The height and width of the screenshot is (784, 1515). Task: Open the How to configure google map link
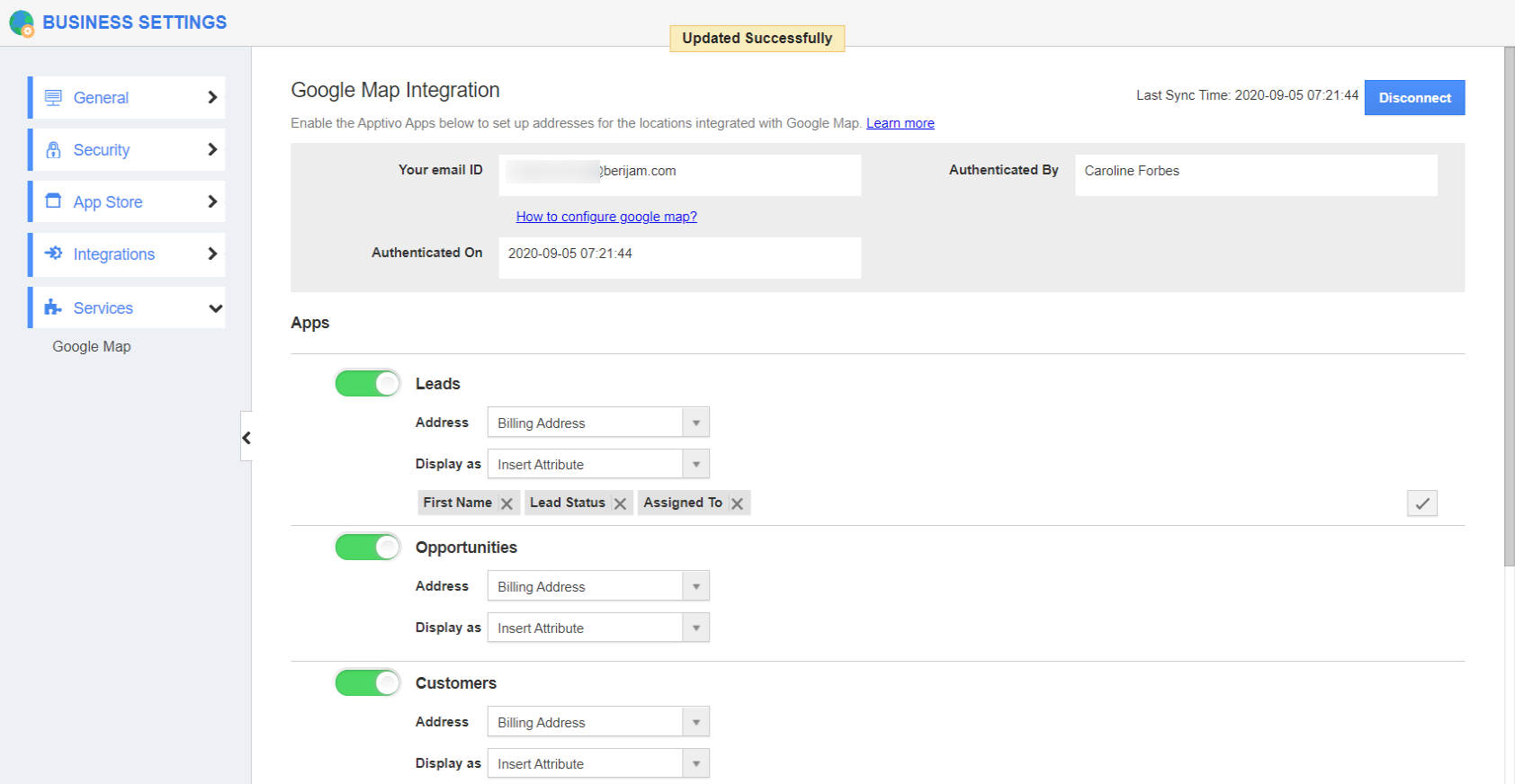pyautogui.click(x=606, y=217)
